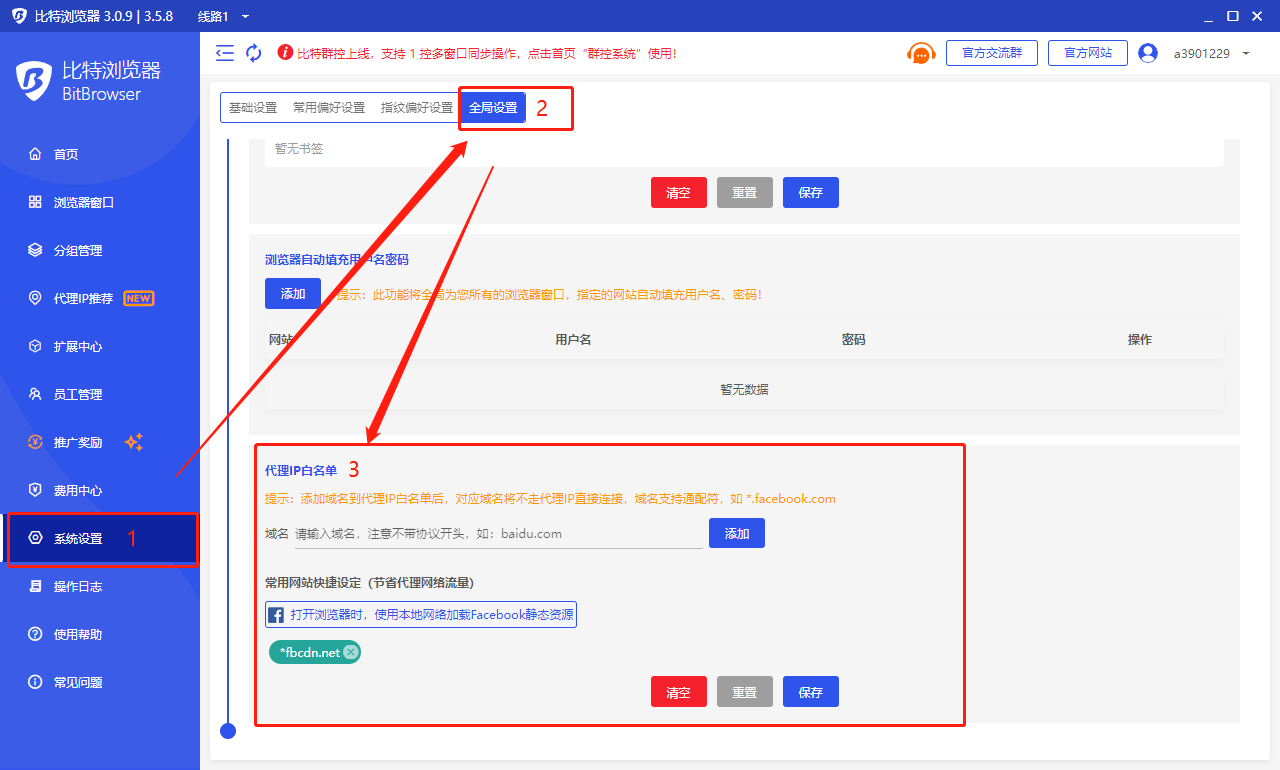Expand the a3901229 account dropdown

click(x=1245, y=54)
